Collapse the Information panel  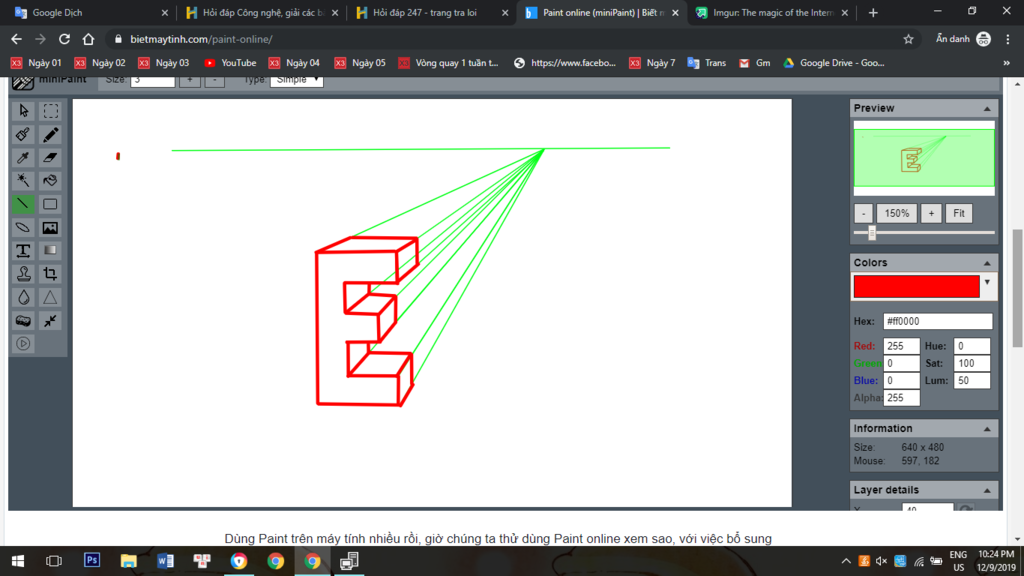(987, 429)
